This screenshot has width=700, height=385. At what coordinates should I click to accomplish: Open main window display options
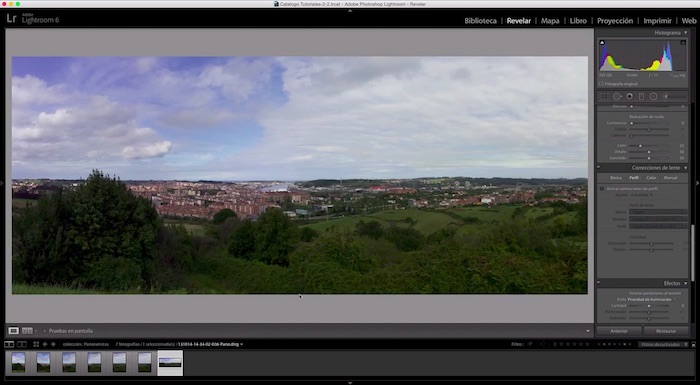9,344
